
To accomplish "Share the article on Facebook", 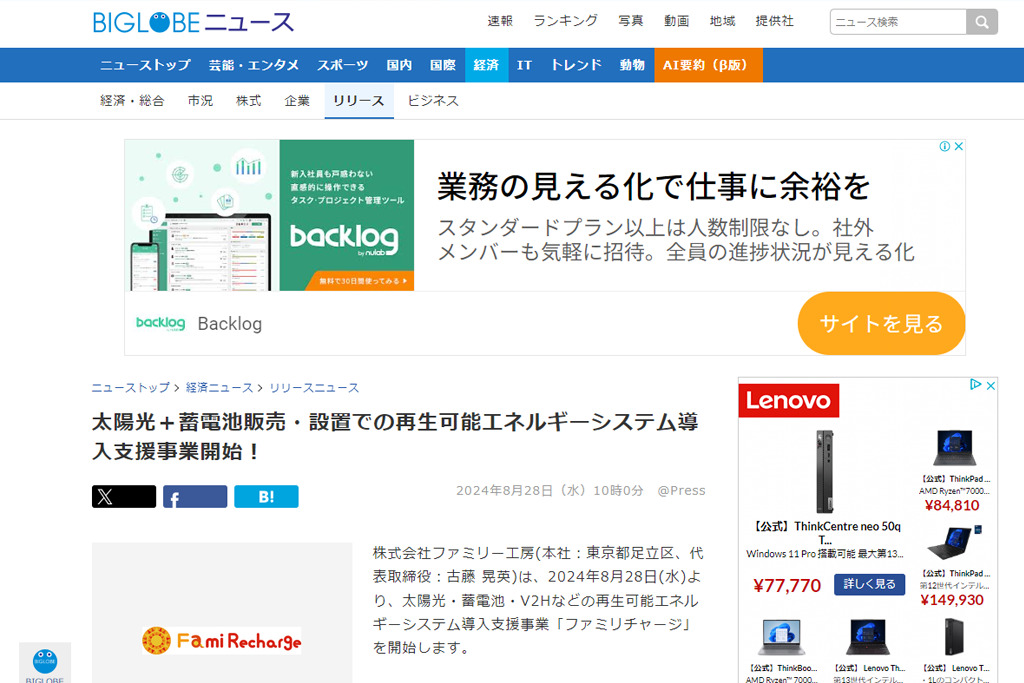I will point(195,496).
